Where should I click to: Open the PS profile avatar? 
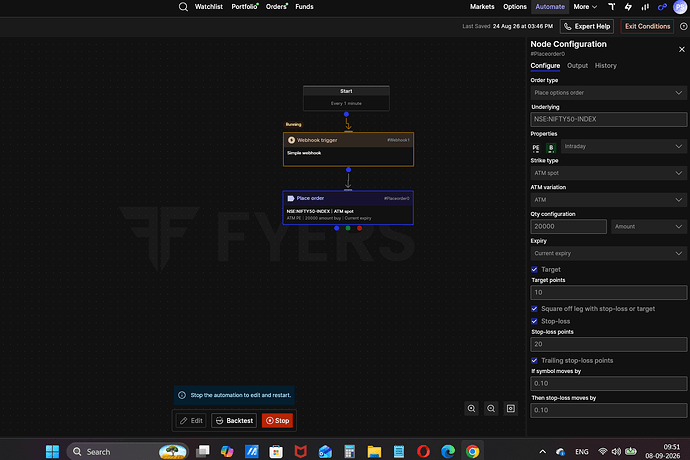(680, 7)
